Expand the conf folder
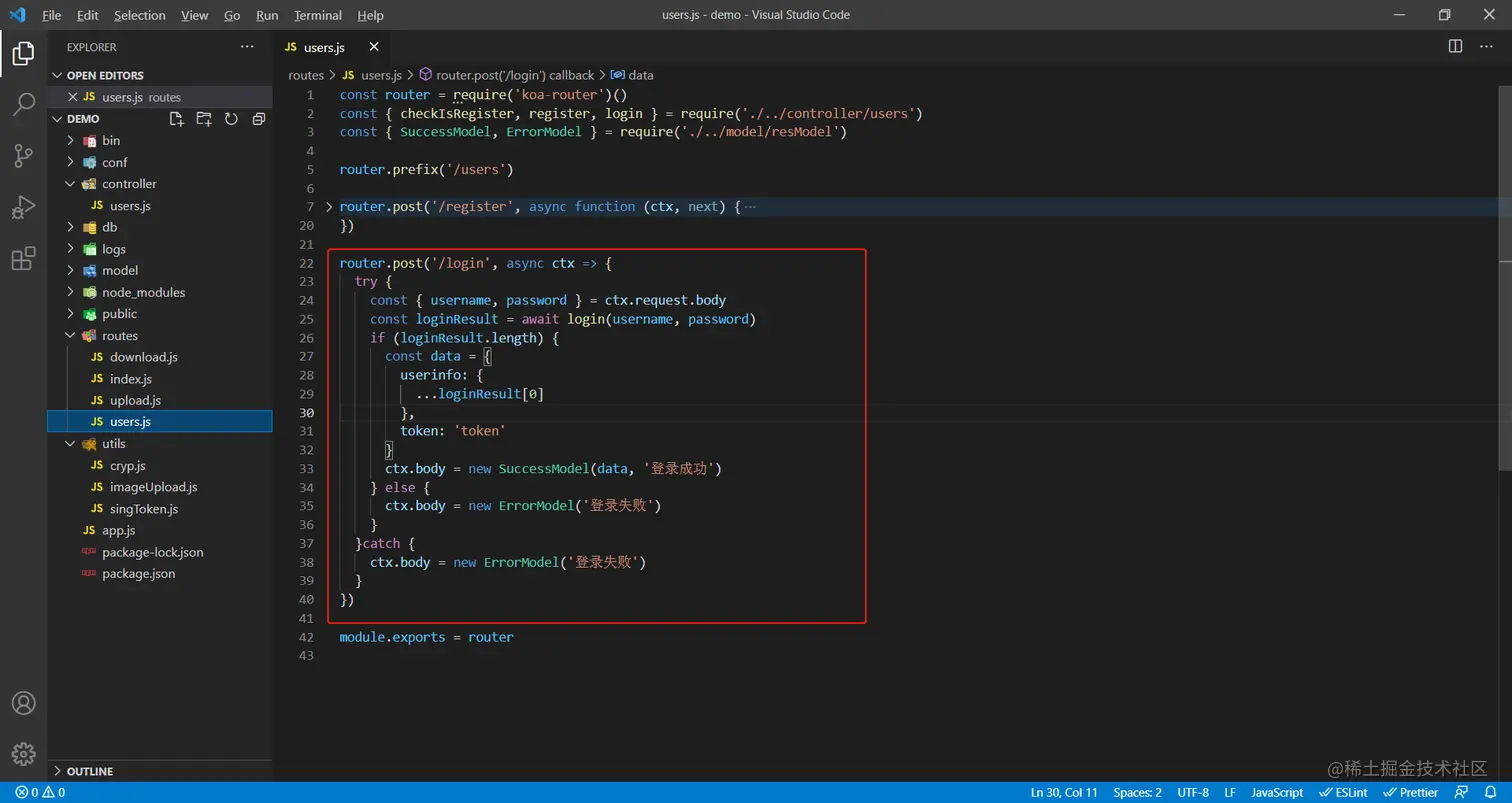Image resolution: width=1512 pixels, height=803 pixels. pyautogui.click(x=70, y=162)
